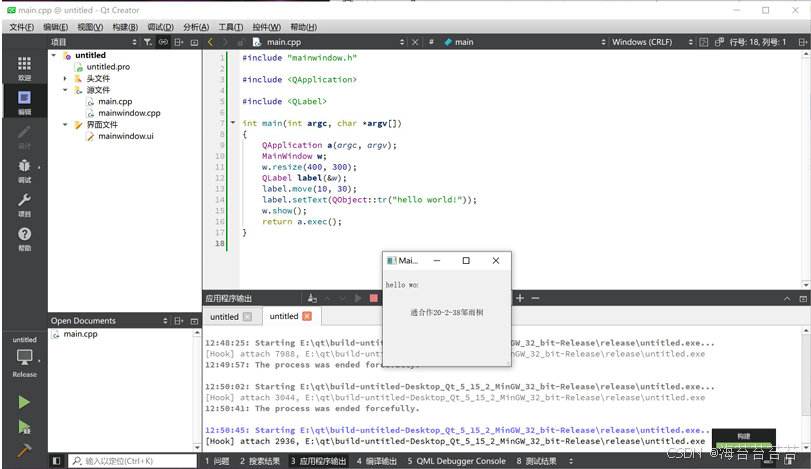Select mainwindow.cpp in the project tree
811x469 pixels.
(x=129, y=113)
